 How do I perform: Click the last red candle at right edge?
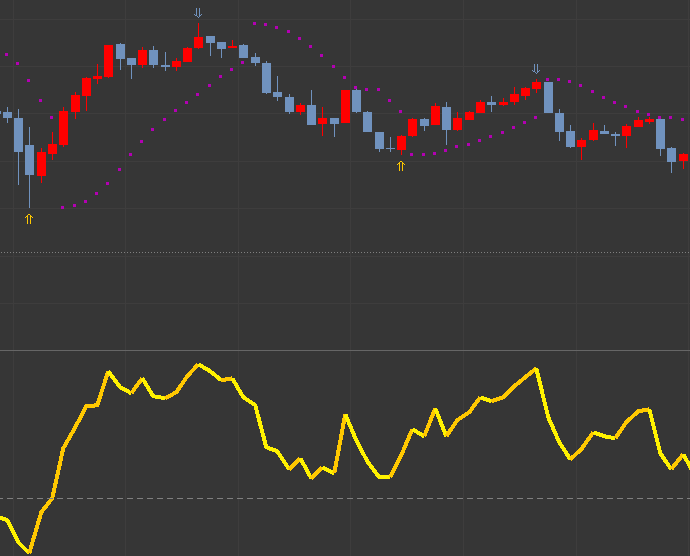tap(684, 157)
